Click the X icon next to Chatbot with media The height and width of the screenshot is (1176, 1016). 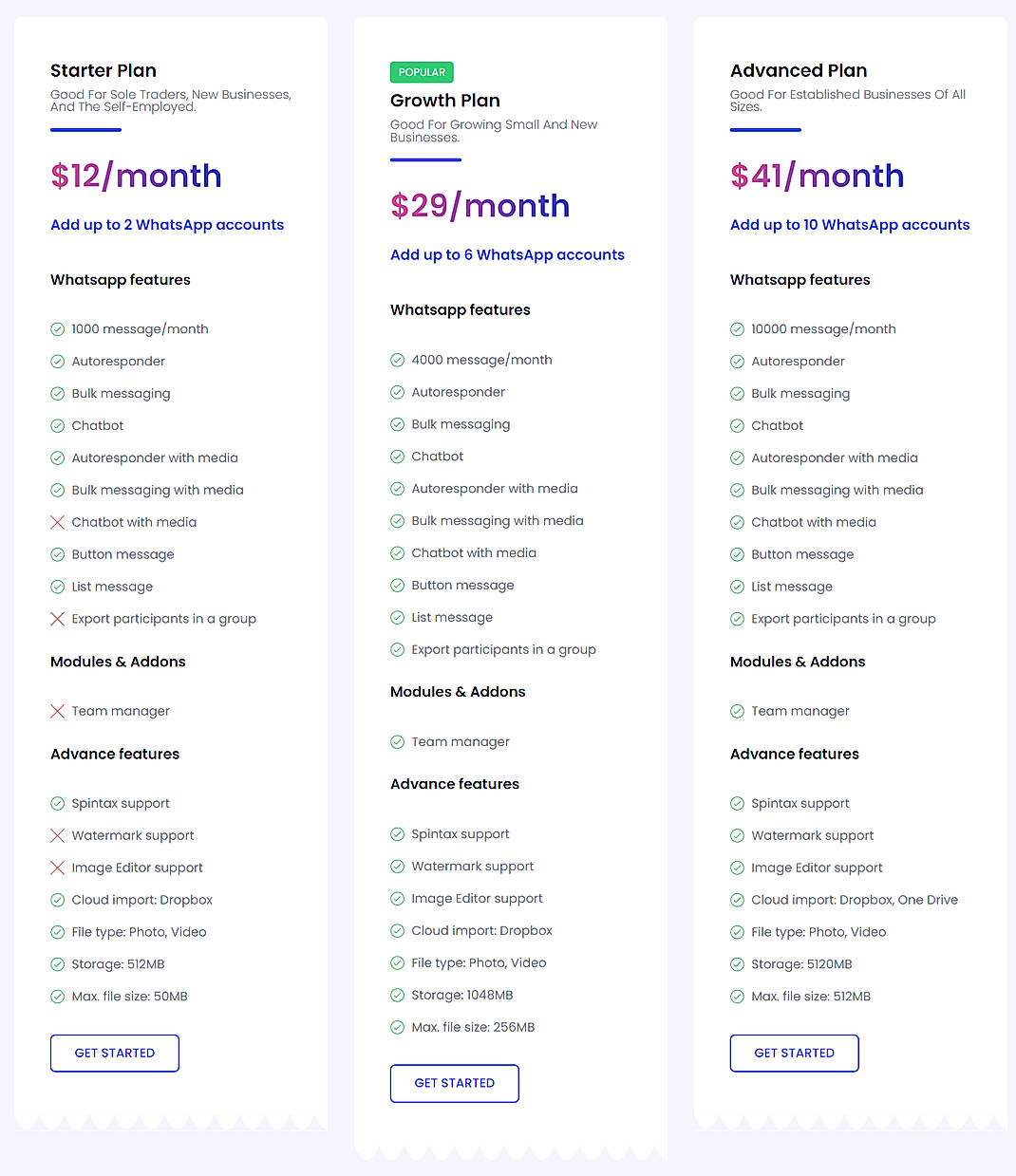[x=57, y=522]
